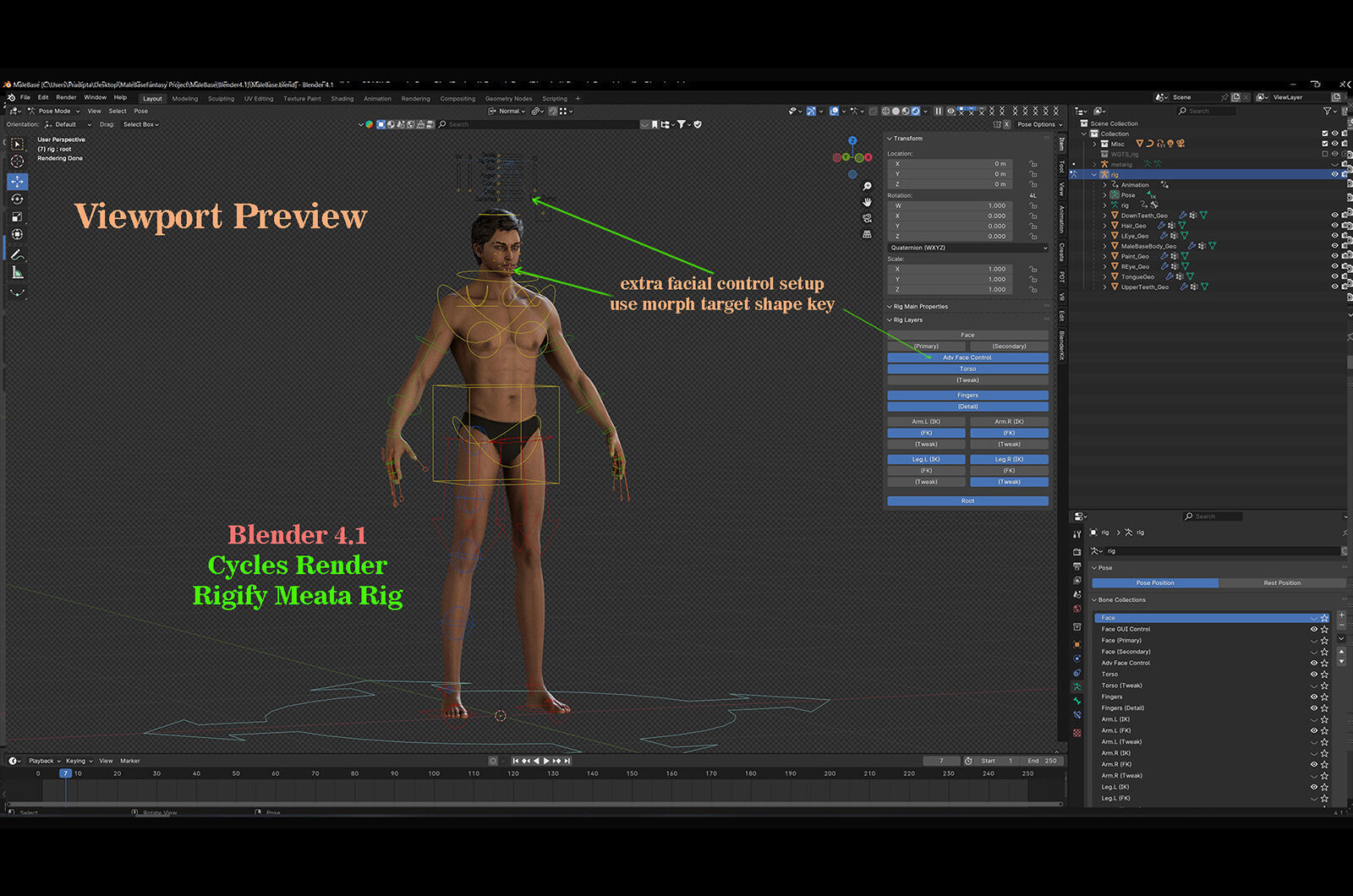Screen dimensions: 1353x896
Task: Toggle visibility of Adv Face Control bone collection
Action: point(1314,663)
